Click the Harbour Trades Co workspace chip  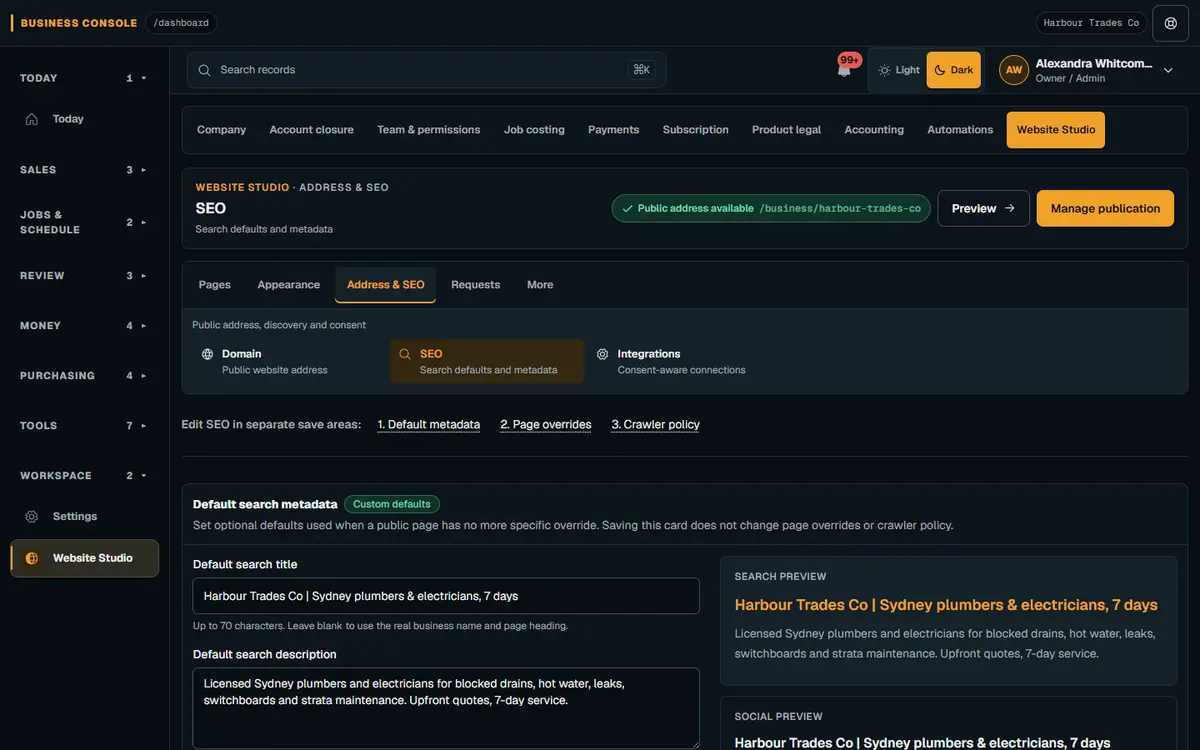click(x=1091, y=23)
